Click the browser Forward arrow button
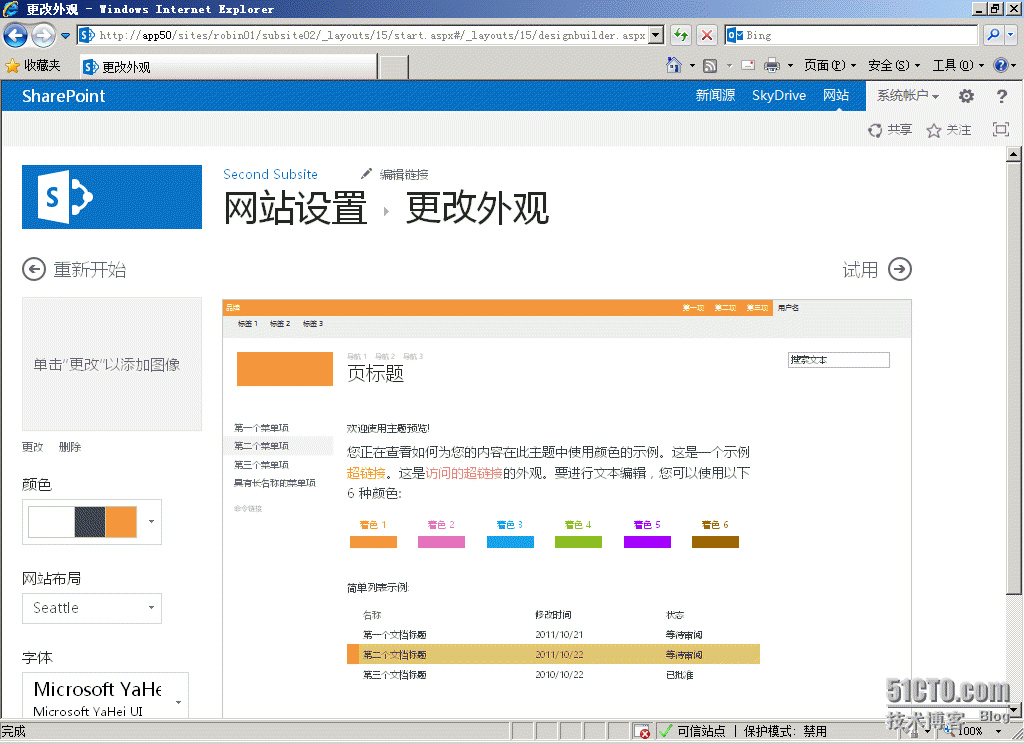Viewport: 1024px width, 744px height. pos(43,35)
